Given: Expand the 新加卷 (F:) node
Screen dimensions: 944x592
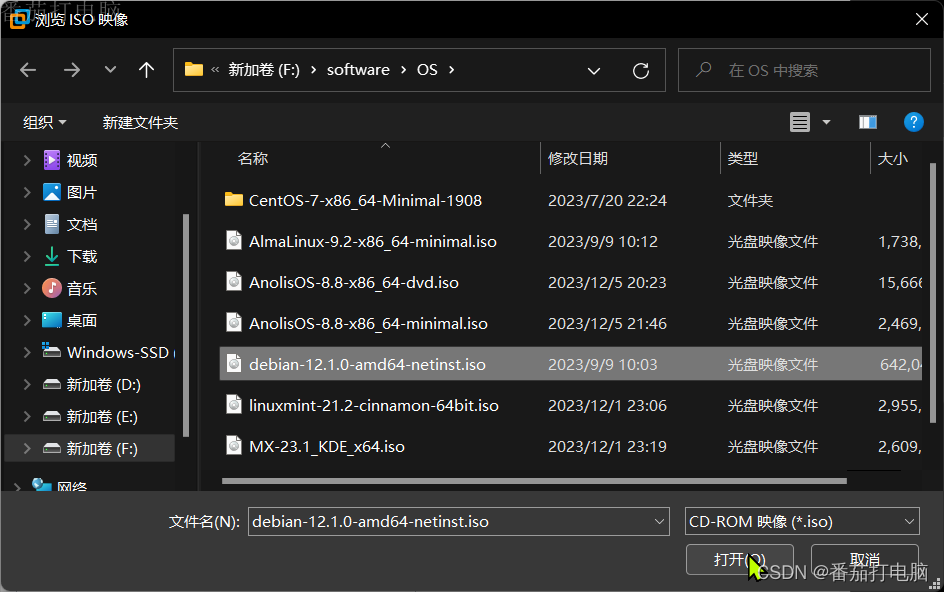Looking at the screenshot, I should (x=26, y=448).
